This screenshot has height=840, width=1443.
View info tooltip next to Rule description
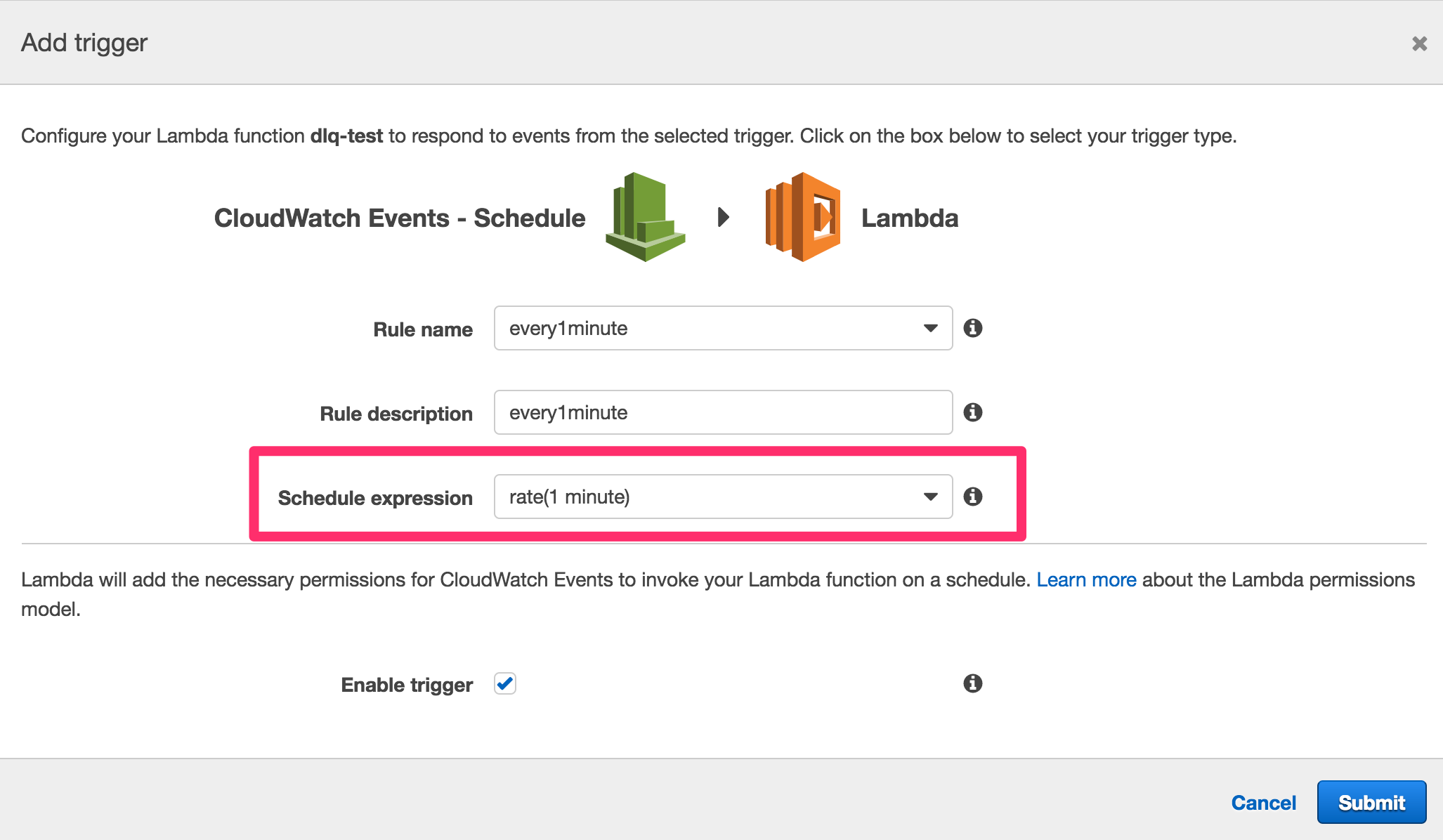(x=973, y=412)
